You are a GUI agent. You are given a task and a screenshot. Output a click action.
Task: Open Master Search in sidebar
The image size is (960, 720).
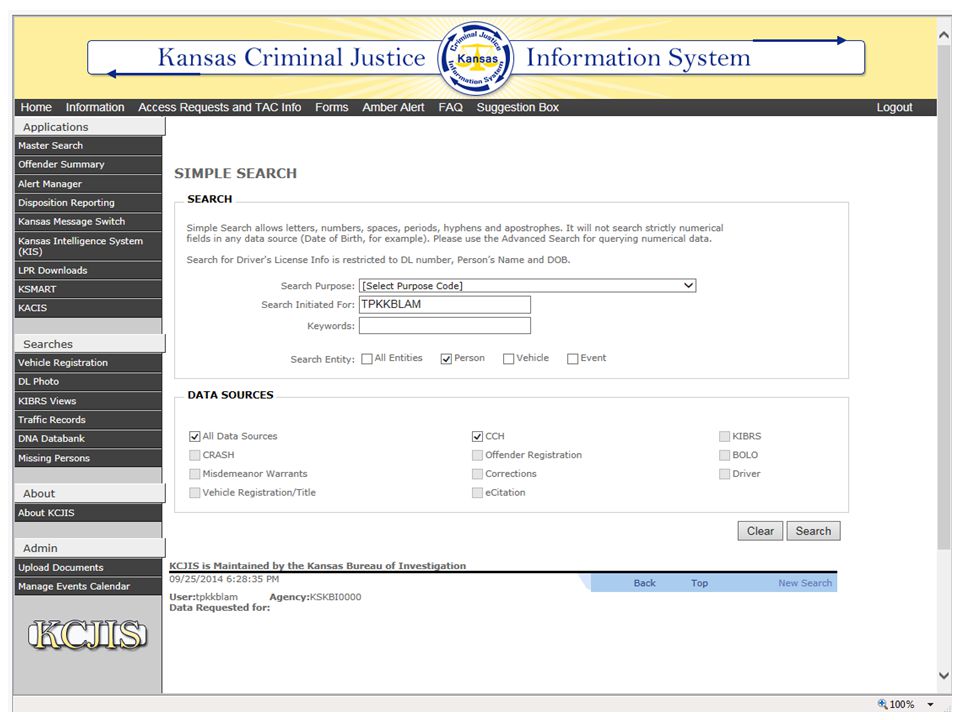pos(88,146)
